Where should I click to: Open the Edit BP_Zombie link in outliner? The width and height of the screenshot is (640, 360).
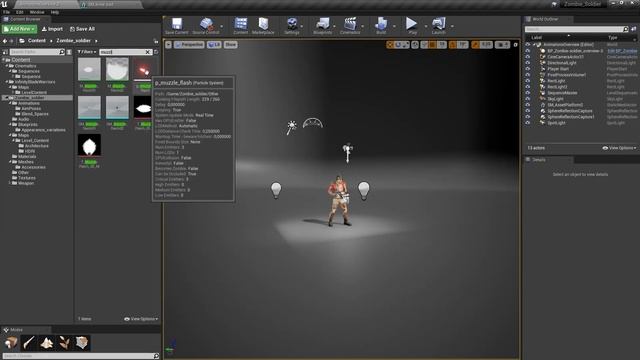coord(622,51)
